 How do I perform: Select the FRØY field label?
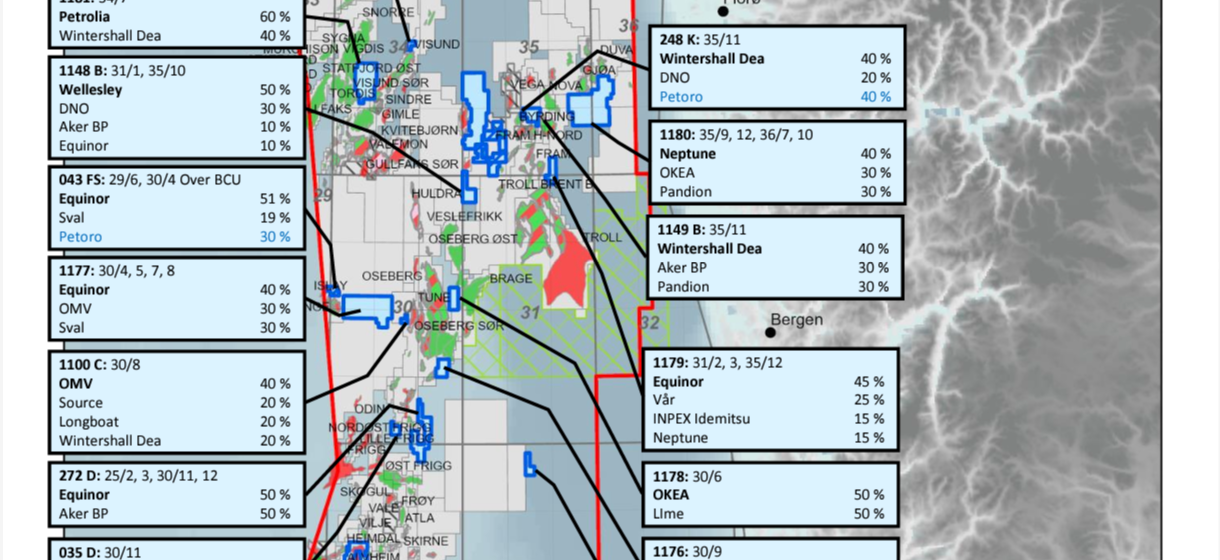[419, 500]
